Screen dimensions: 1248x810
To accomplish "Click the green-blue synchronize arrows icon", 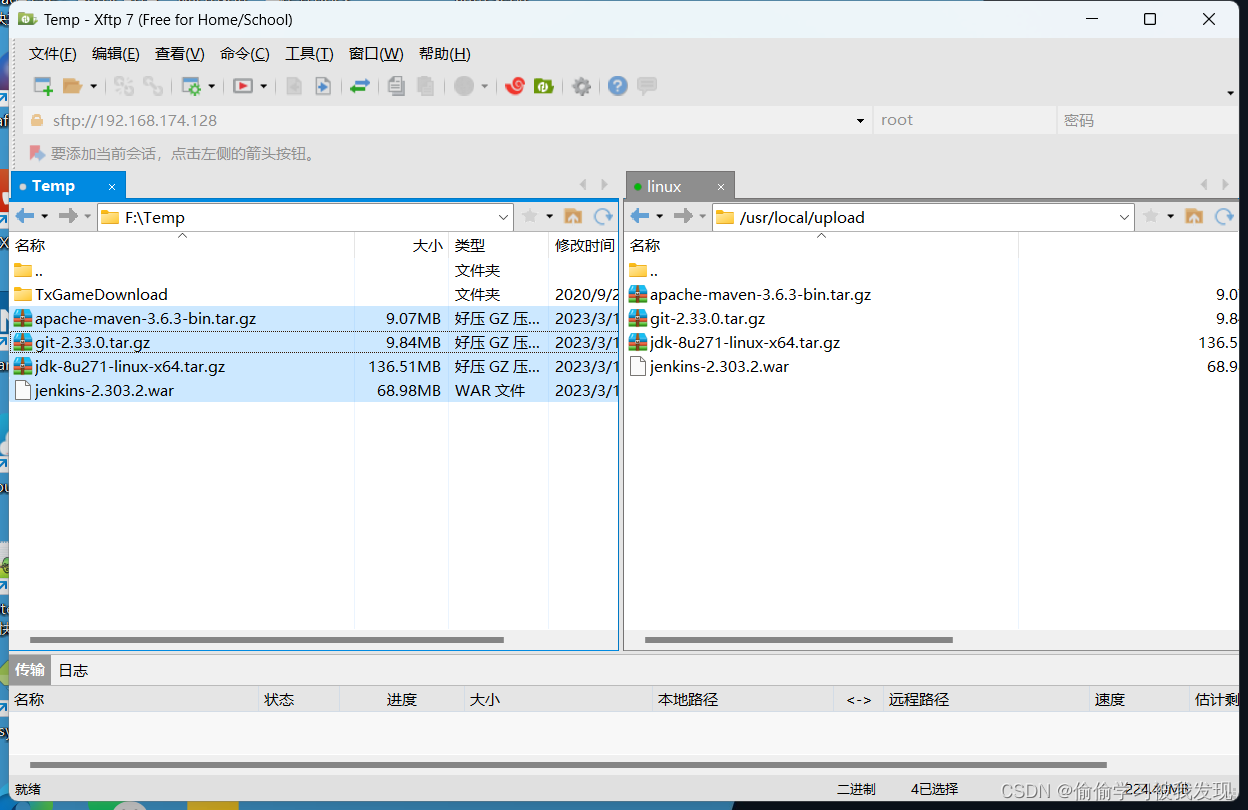I will point(360,86).
